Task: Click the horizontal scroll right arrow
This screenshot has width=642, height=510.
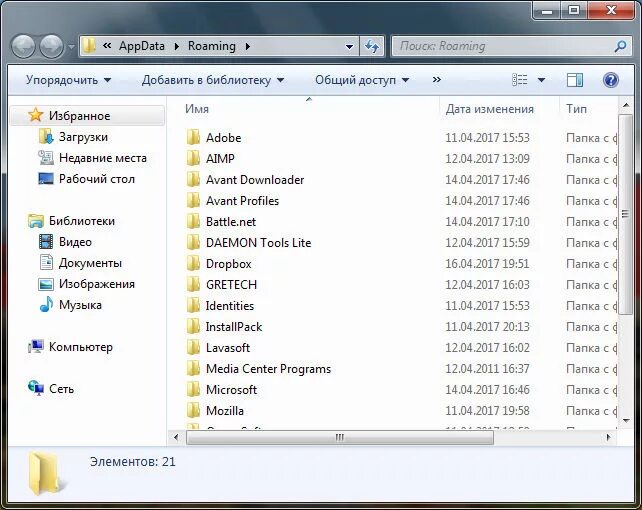Action: (608, 438)
